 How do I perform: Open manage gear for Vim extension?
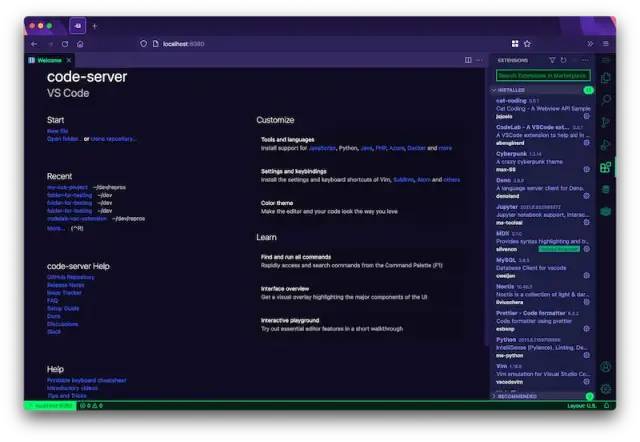point(587,382)
